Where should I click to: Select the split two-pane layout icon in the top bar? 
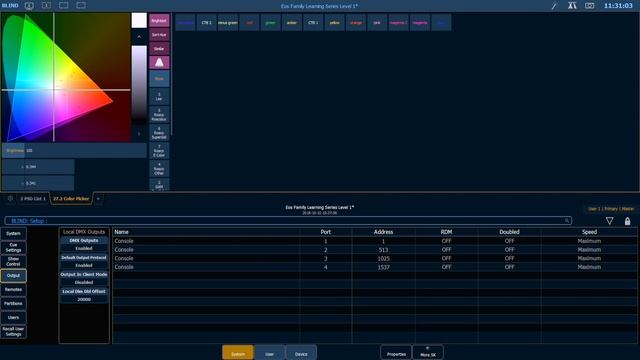point(47,5)
